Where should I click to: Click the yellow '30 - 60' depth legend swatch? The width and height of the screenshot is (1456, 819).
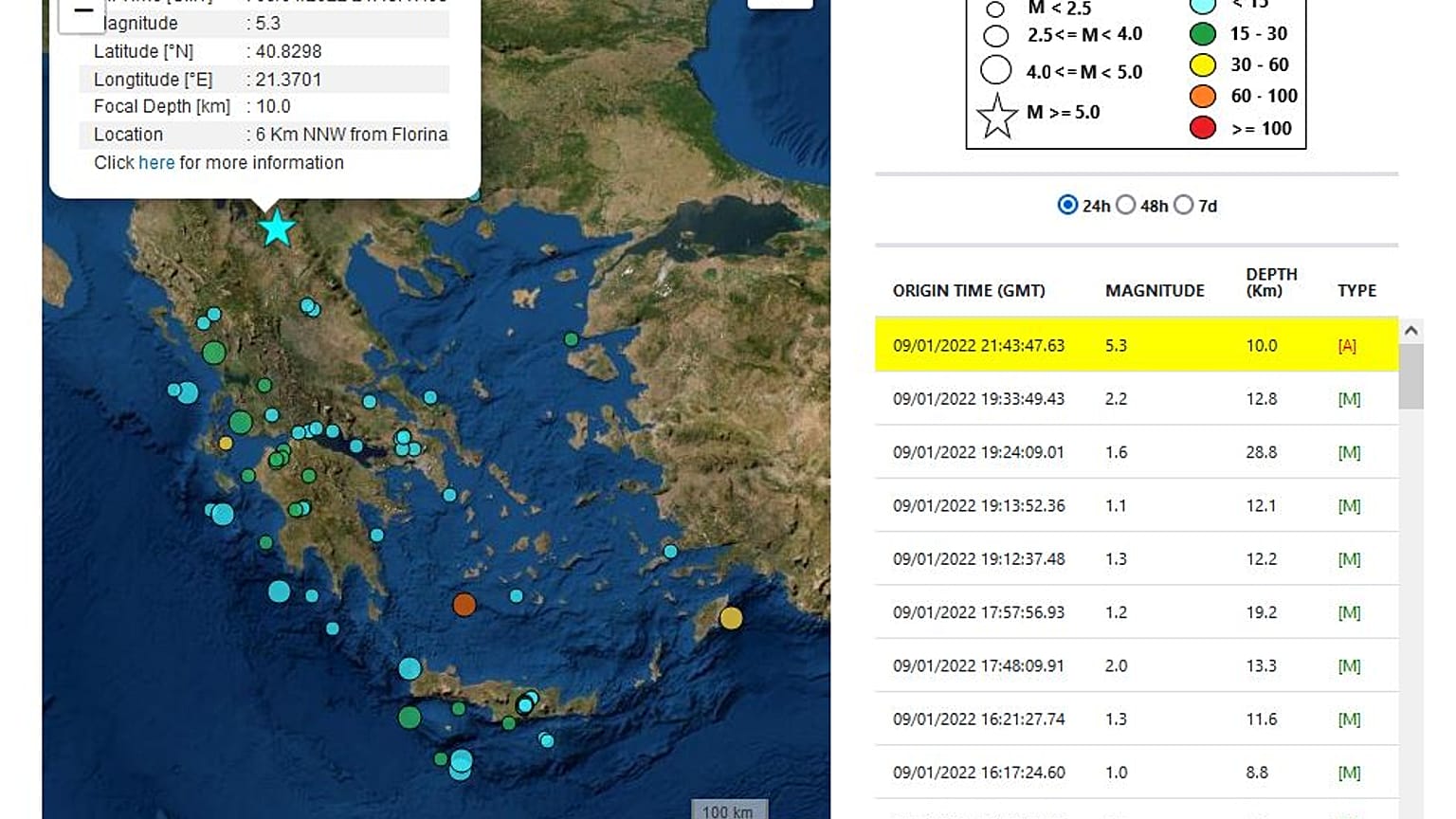1203,64
